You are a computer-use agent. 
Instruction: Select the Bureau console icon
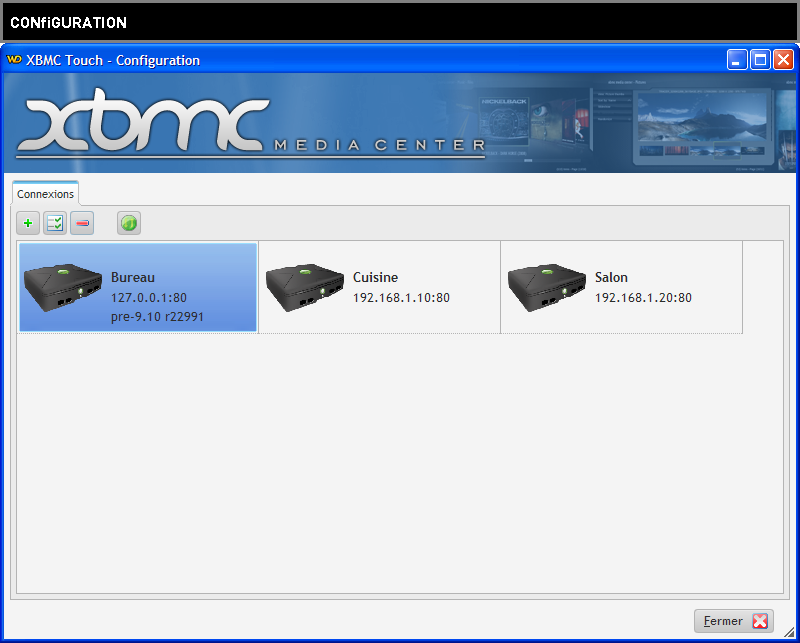62,287
